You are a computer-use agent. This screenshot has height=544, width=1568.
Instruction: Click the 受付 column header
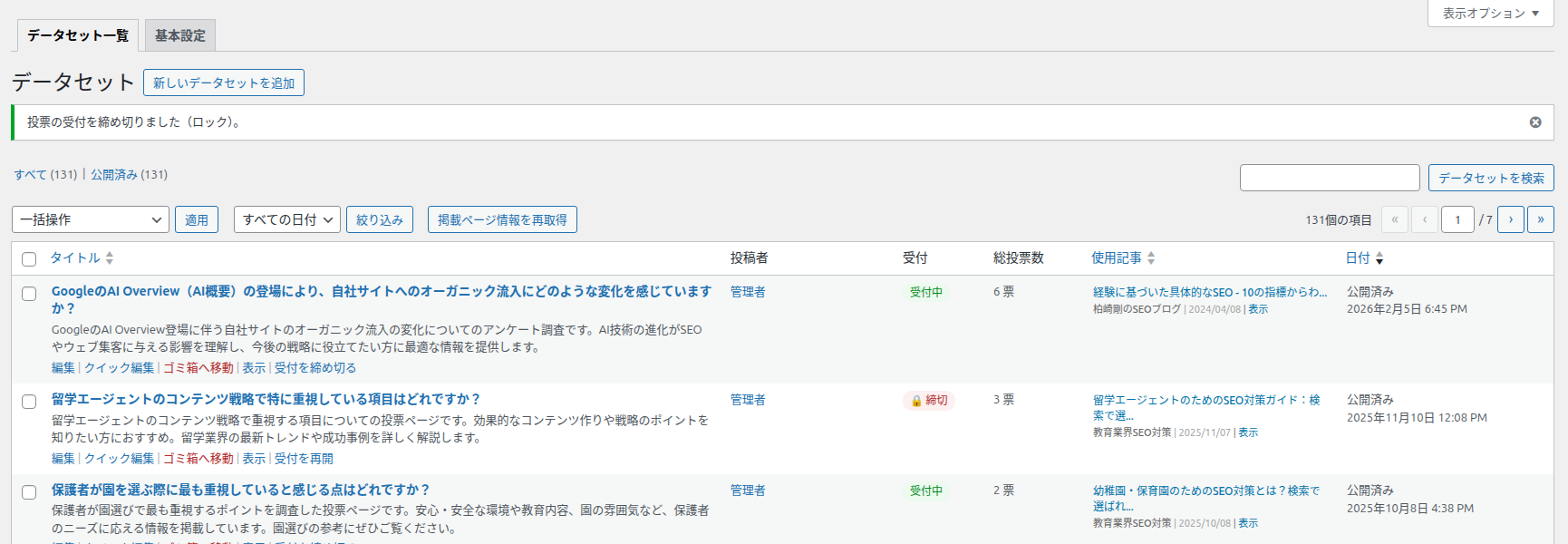pyautogui.click(x=915, y=257)
